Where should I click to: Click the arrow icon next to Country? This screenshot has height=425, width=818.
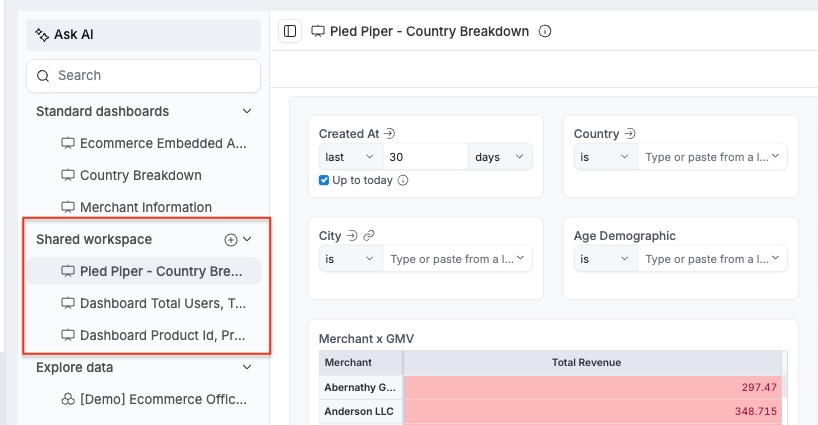[x=630, y=133]
